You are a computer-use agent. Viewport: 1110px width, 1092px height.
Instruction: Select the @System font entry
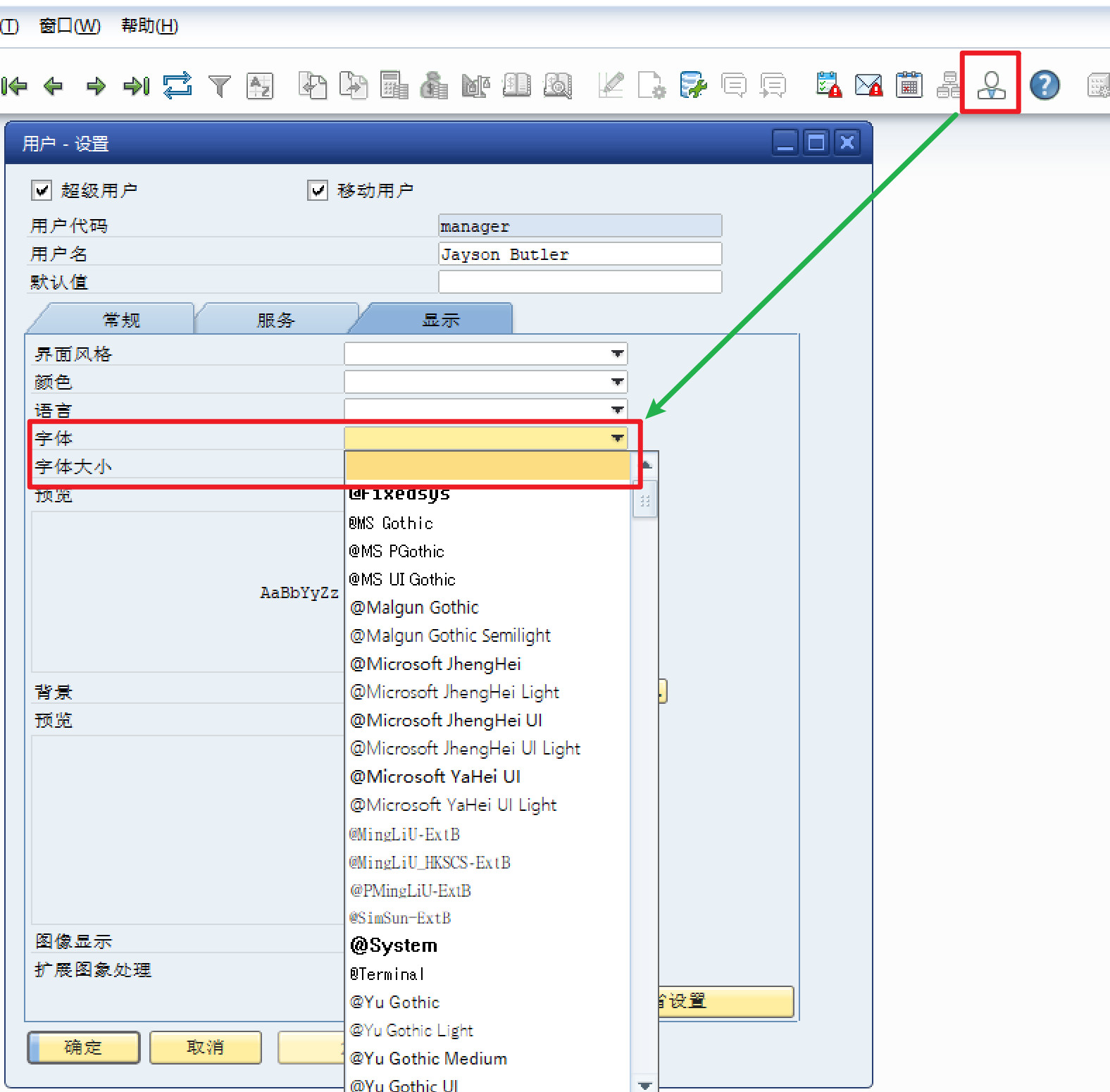pyautogui.click(x=487, y=945)
